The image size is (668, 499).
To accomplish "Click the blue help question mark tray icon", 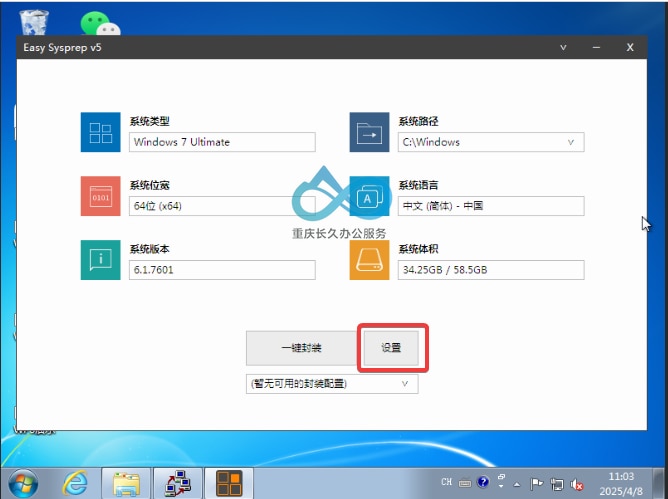I will point(483,482).
